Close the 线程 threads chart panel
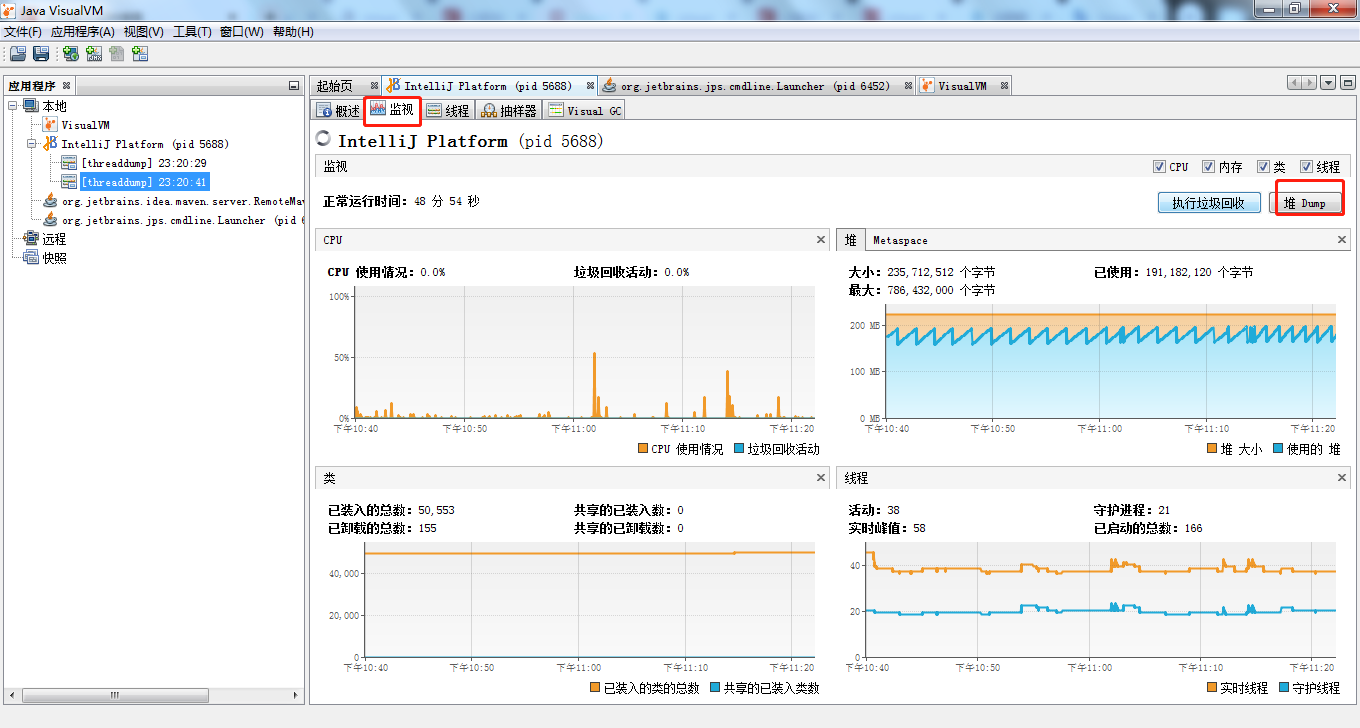This screenshot has width=1360, height=728. tap(1343, 478)
